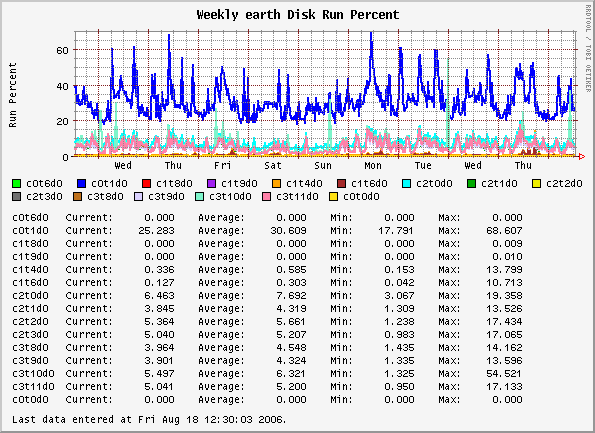Click the pink c3t11d0 legend swatch
595x433 pixels.
point(266,197)
